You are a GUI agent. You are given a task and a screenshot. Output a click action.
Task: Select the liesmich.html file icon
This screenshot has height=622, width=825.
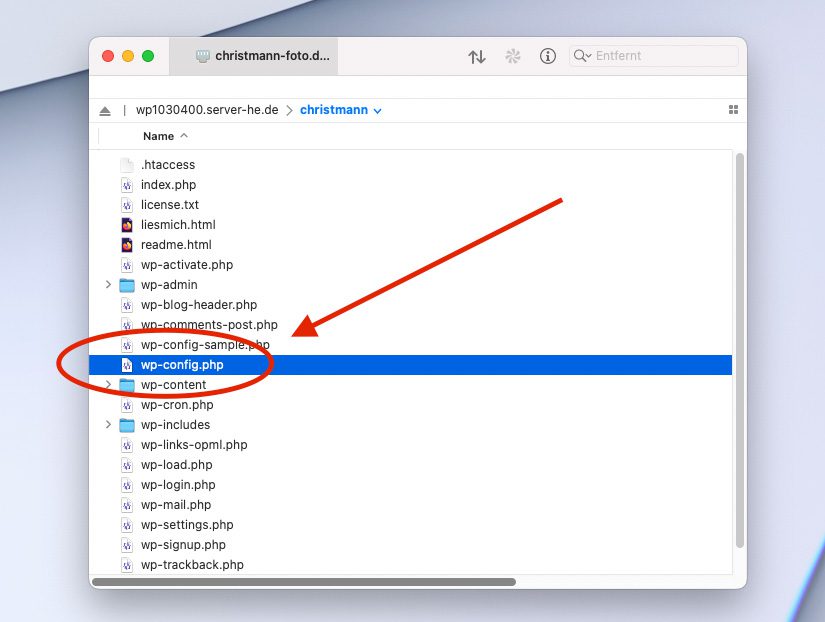tap(127, 225)
